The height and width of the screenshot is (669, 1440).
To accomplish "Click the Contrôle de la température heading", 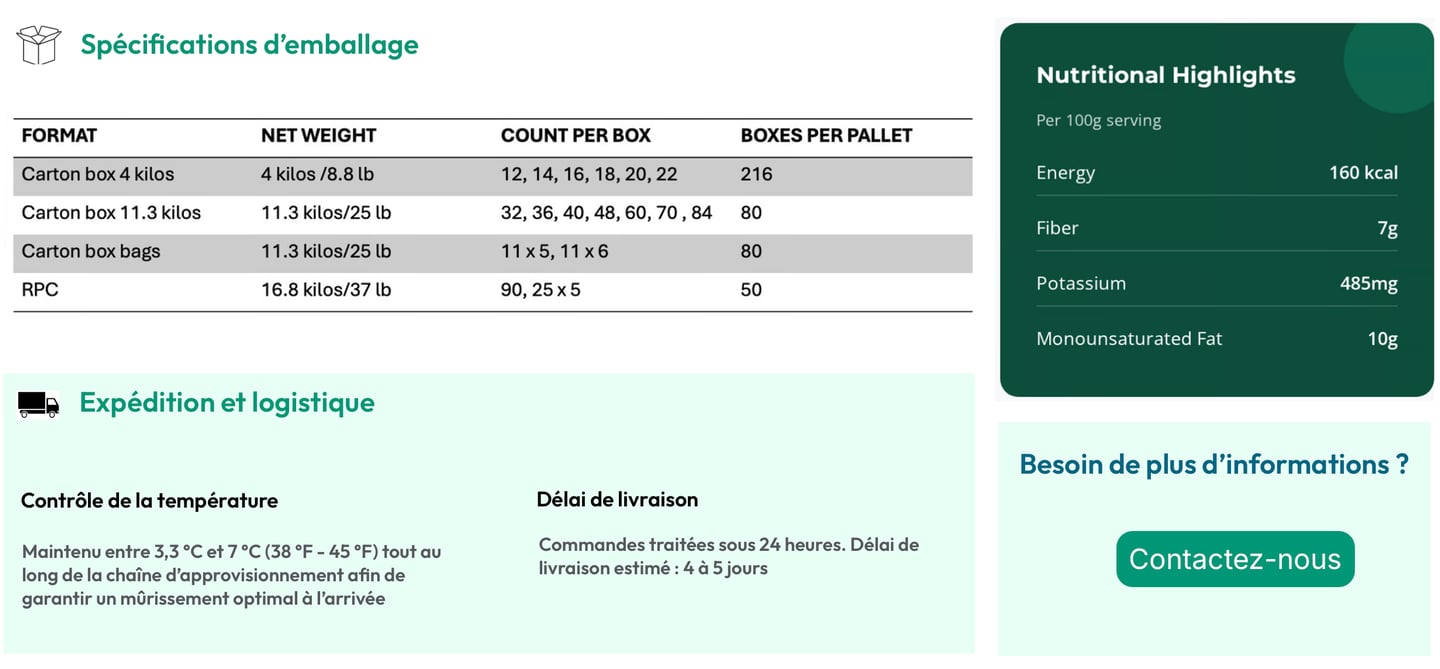I will (149, 501).
